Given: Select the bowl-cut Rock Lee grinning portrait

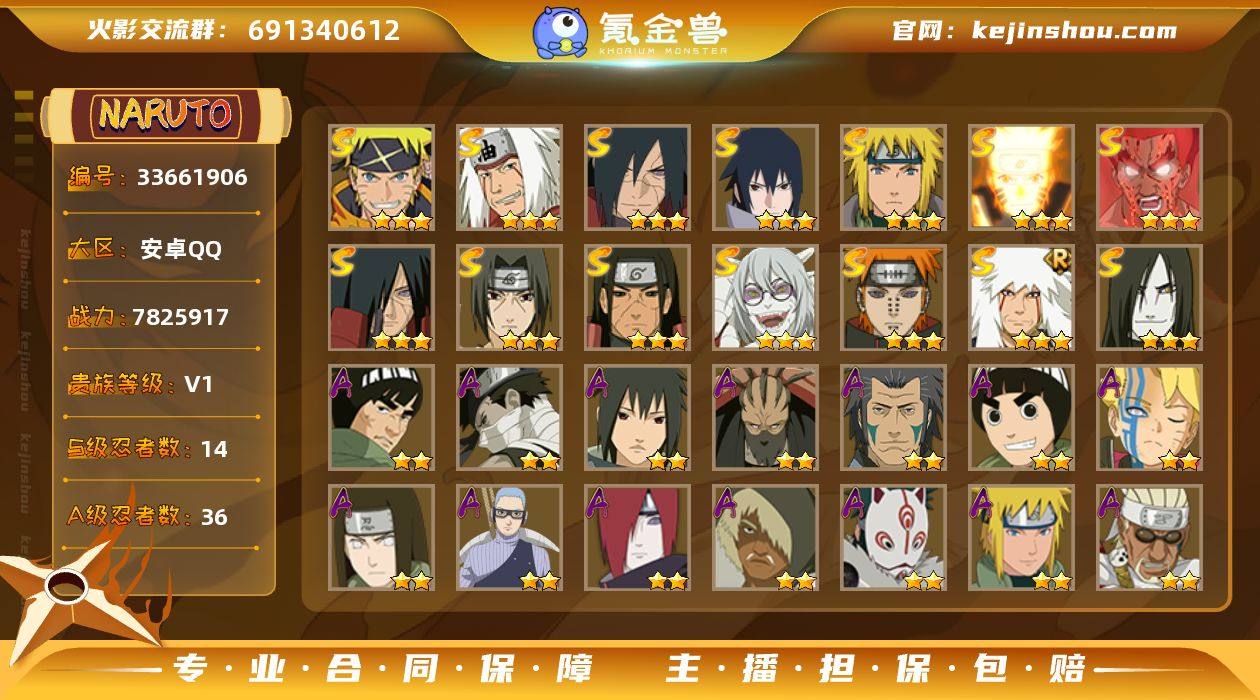Looking at the screenshot, I should [1021, 417].
